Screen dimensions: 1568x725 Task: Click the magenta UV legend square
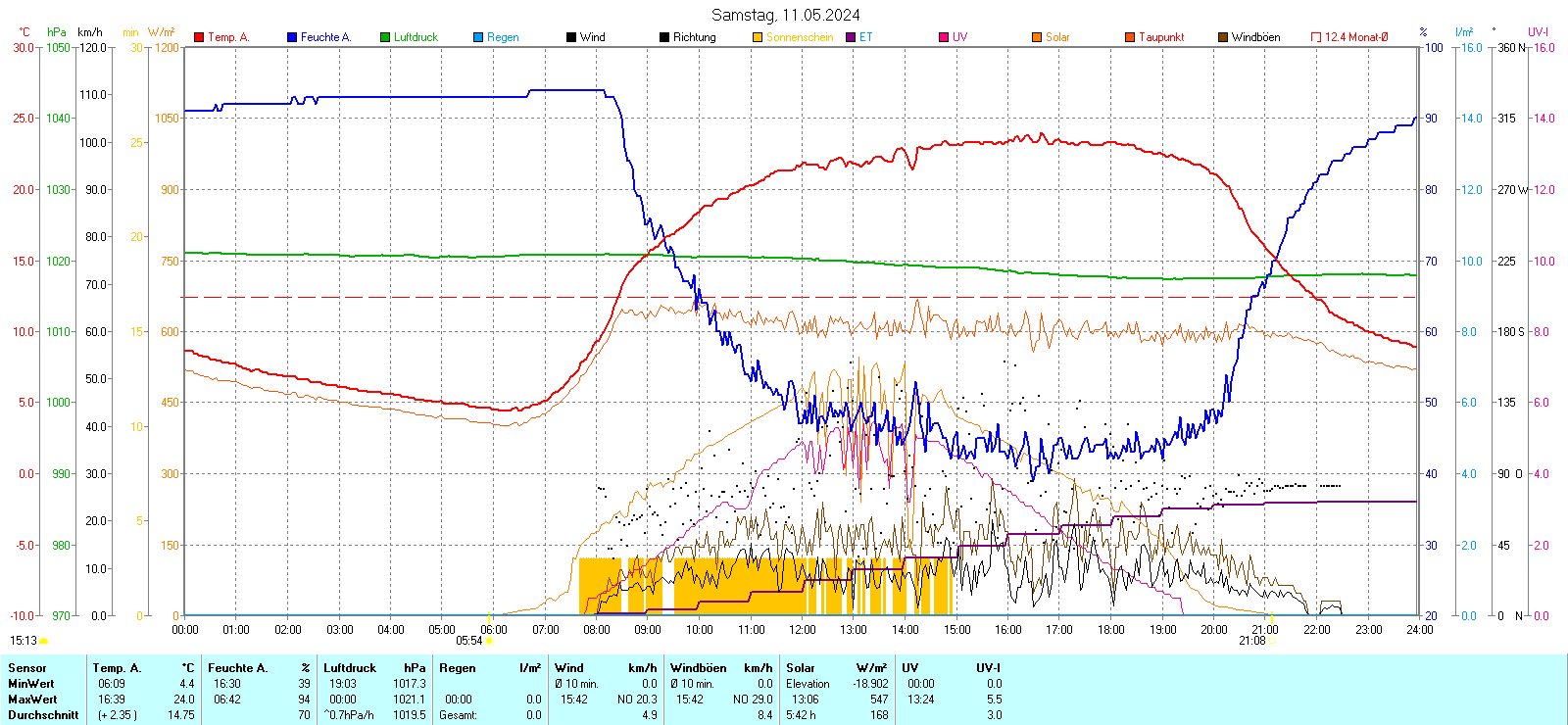click(x=944, y=37)
